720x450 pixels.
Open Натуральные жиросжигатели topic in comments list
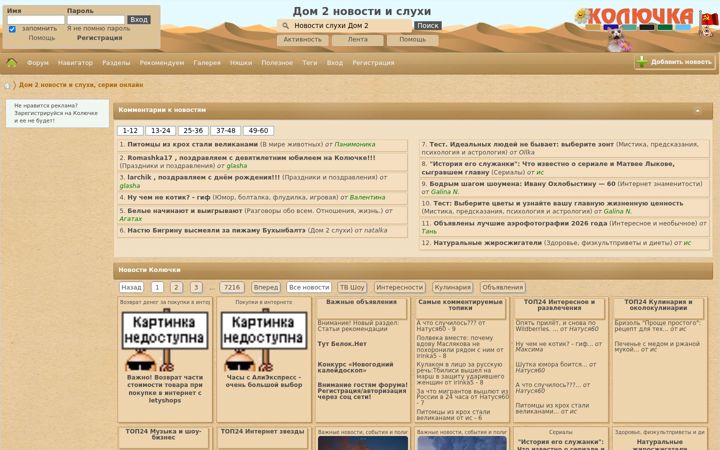pyautogui.click(x=488, y=243)
